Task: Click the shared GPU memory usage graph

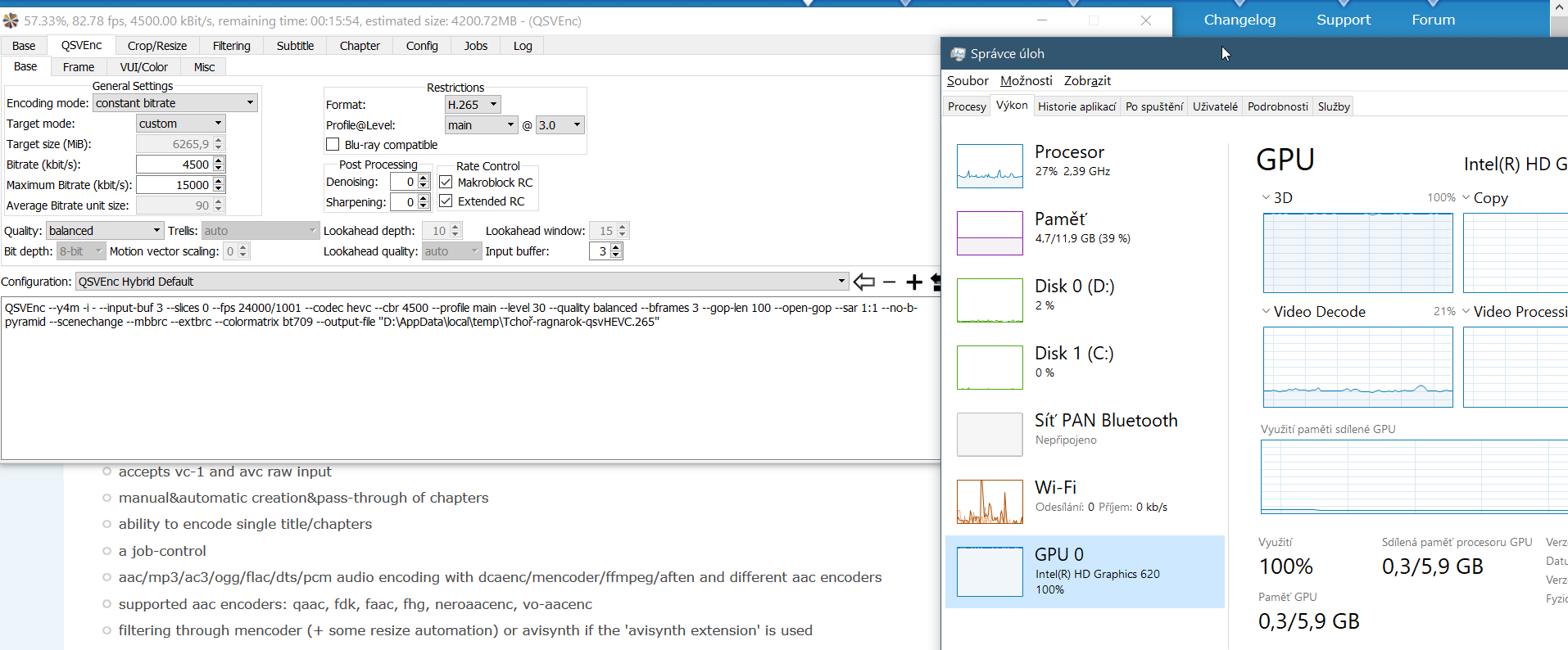Action: click(x=1414, y=477)
